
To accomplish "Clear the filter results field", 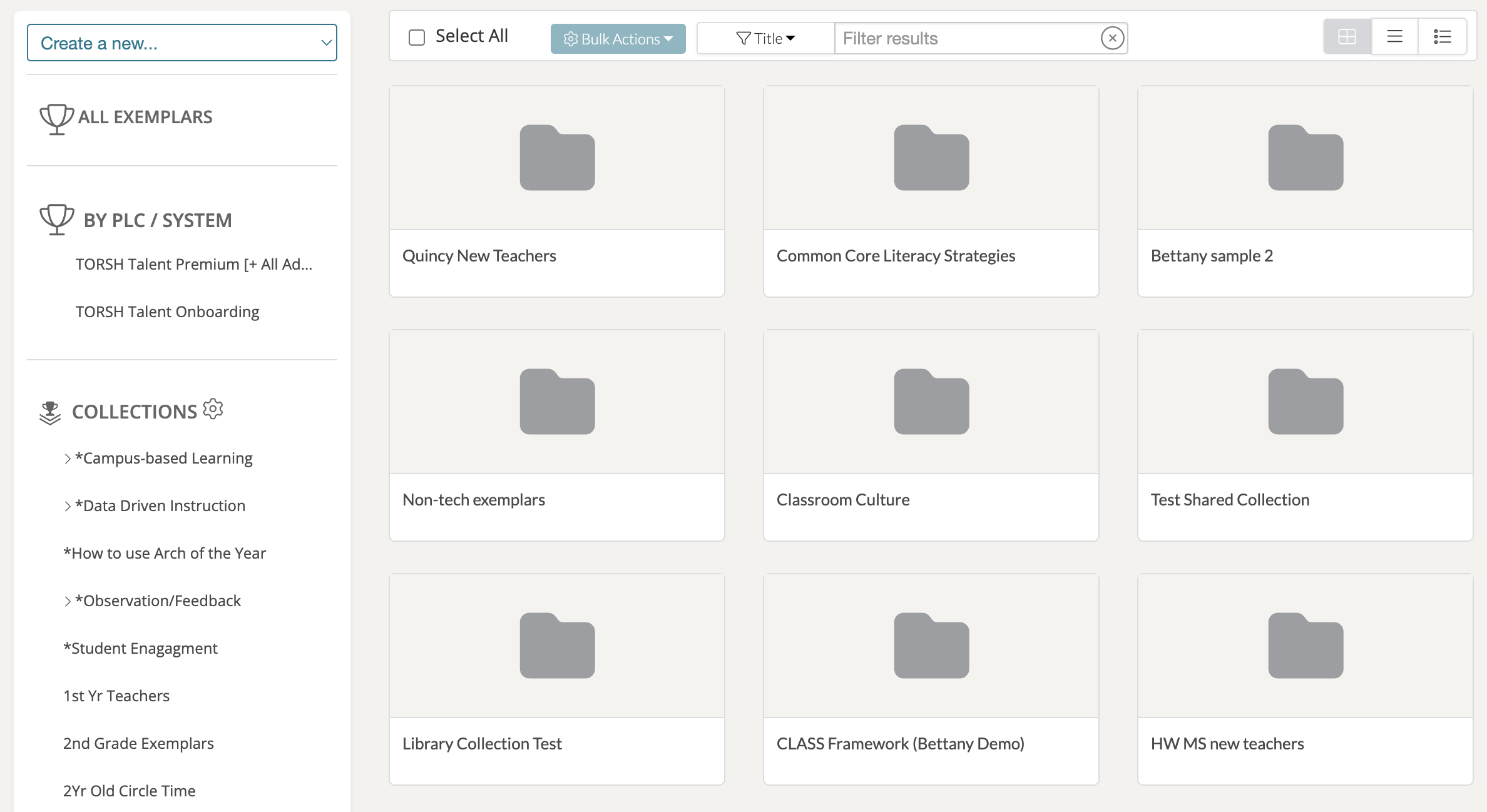I will [x=1112, y=38].
